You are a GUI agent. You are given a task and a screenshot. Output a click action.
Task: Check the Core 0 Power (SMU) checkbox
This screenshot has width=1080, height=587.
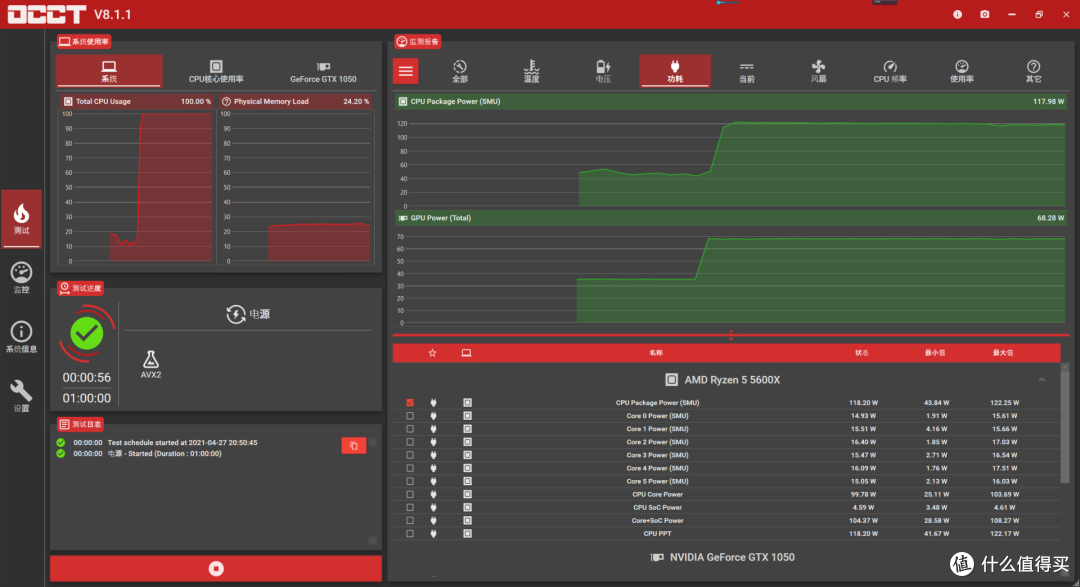point(410,415)
